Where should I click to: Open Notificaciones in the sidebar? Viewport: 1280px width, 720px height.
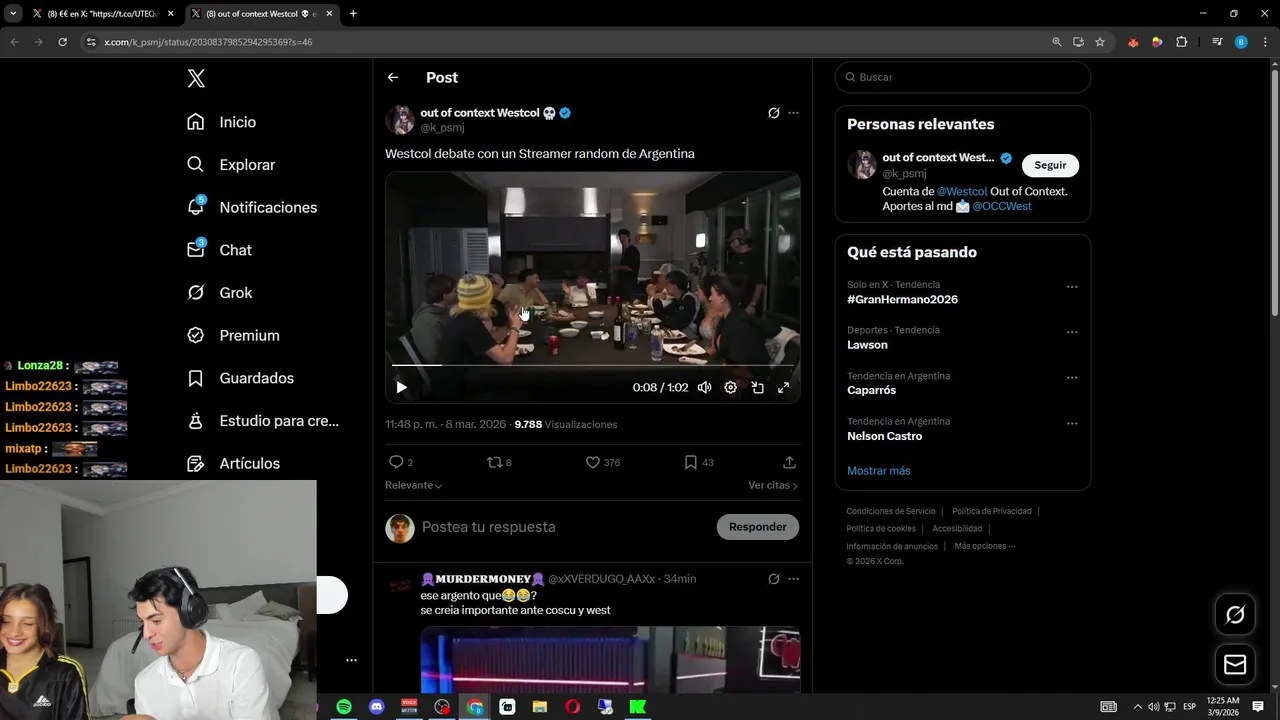(x=252, y=207)
